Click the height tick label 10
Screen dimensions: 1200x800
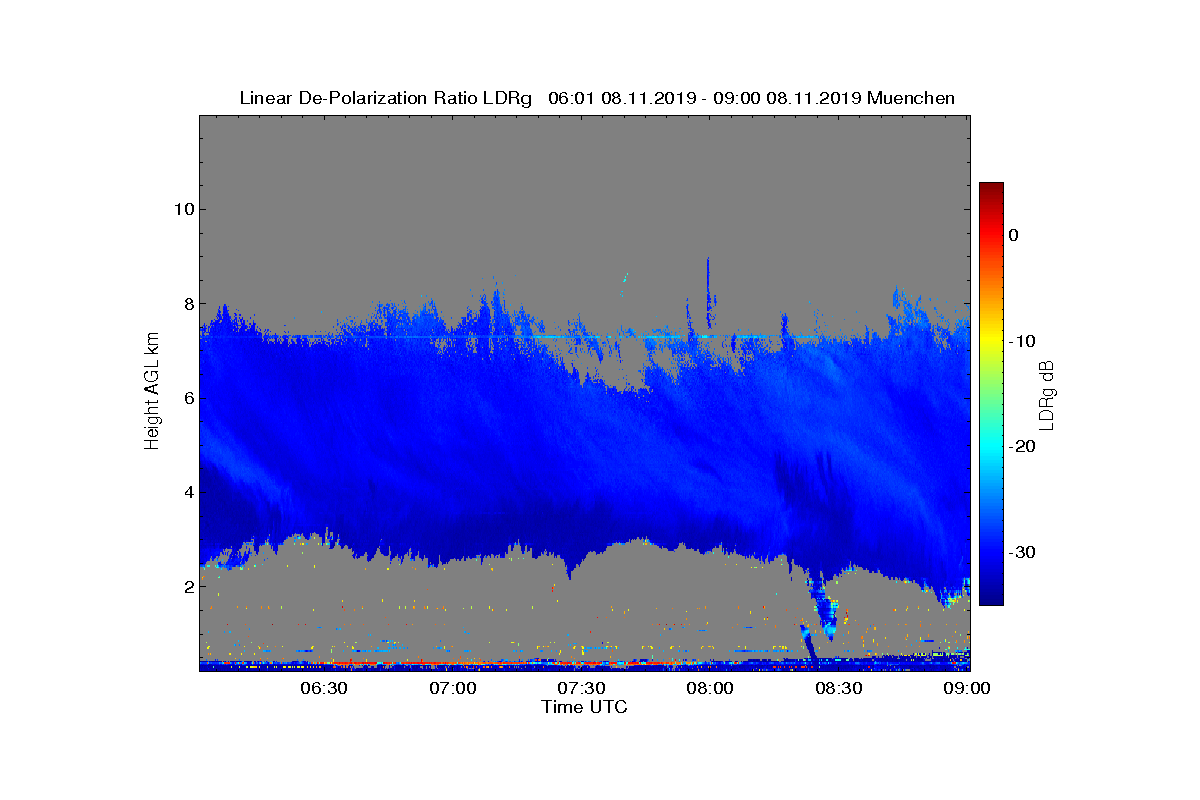[x=184, y=209]
